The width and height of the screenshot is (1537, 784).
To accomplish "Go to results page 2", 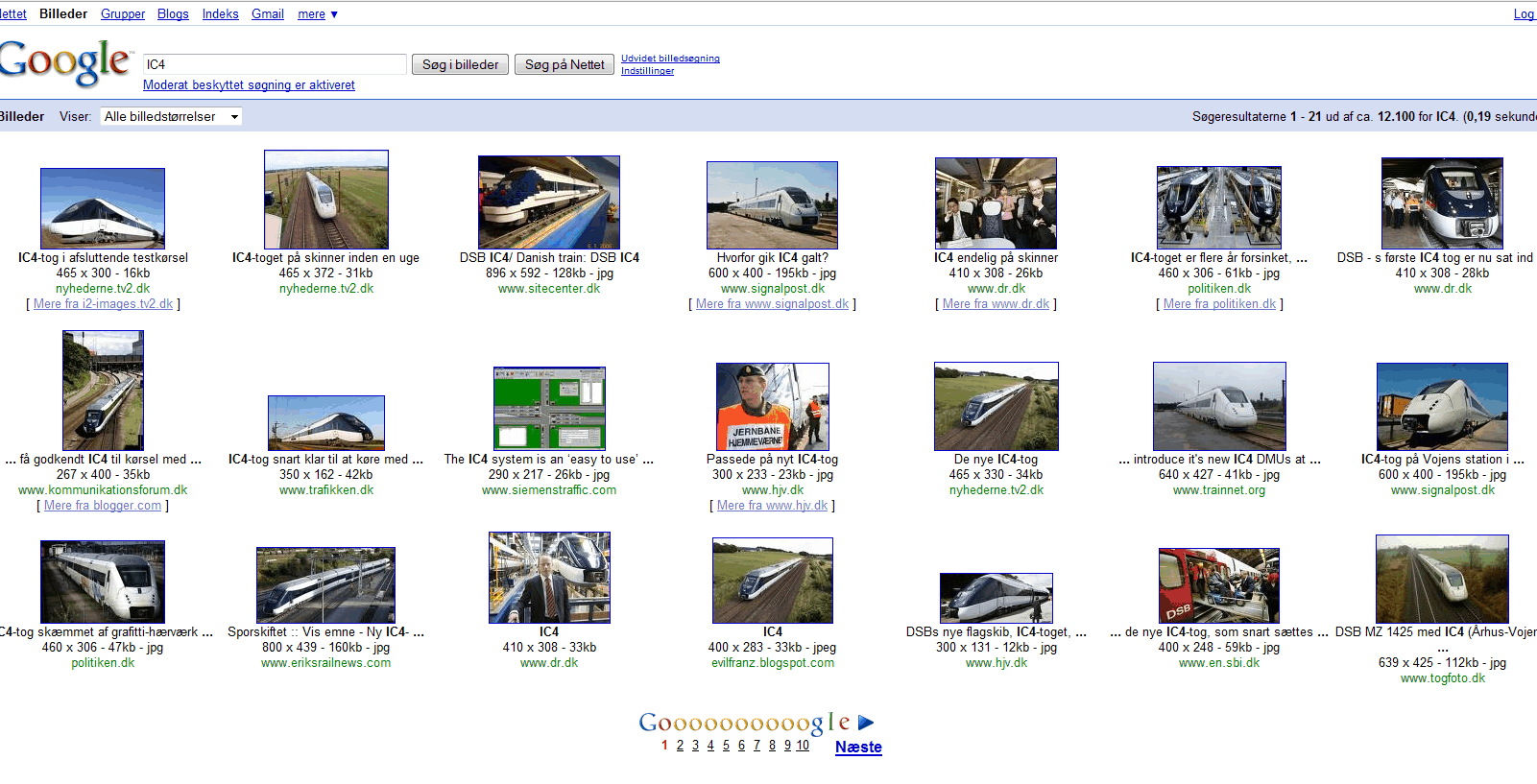I will (x=680, y=746).
